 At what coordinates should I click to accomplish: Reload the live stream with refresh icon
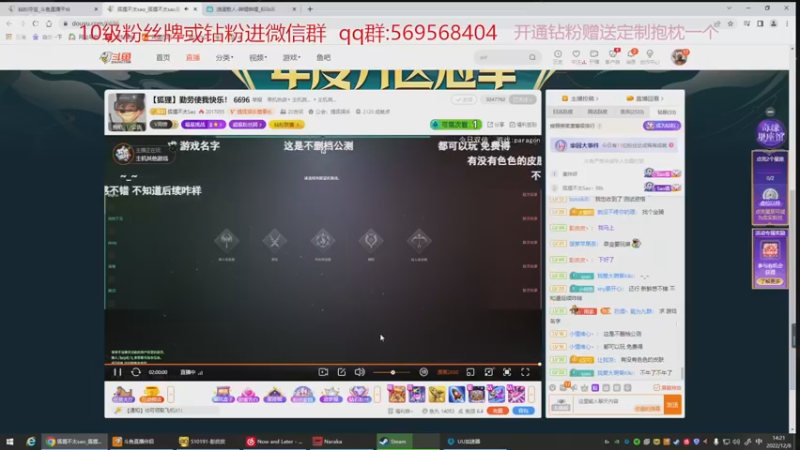(x=136, y=372)
